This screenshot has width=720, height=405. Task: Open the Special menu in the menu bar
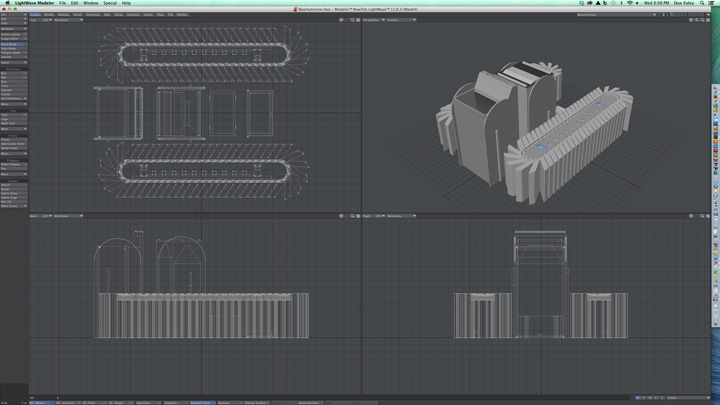click(x=110, y=3)
